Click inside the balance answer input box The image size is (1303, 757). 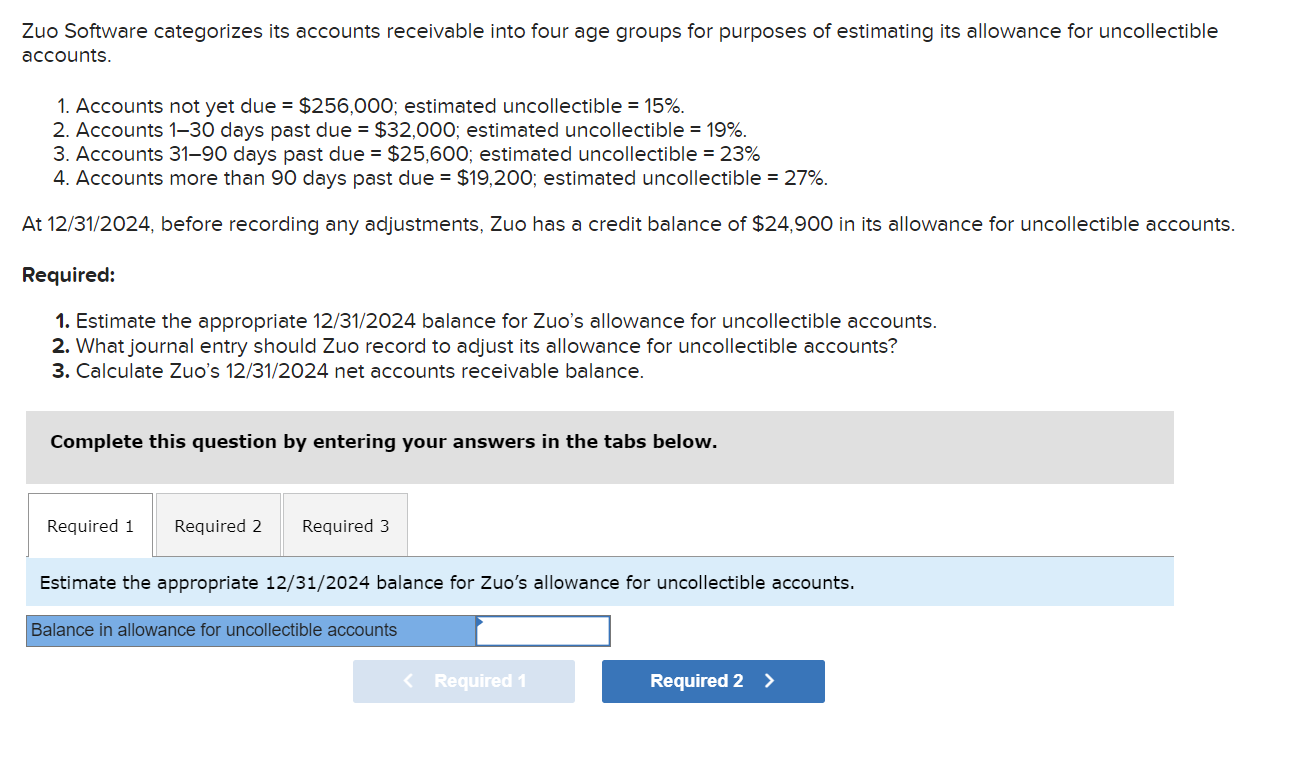[x=543, y=630]
